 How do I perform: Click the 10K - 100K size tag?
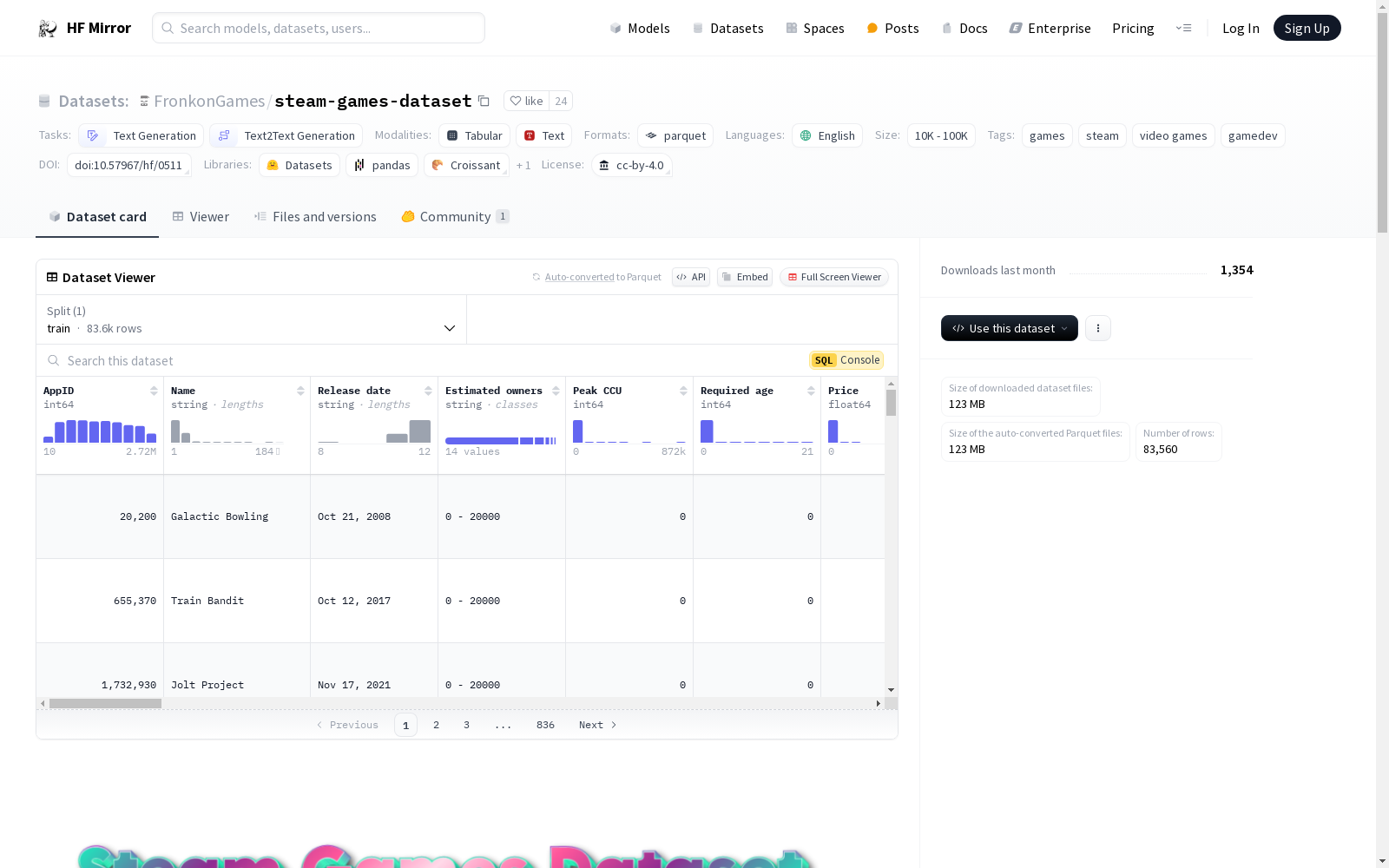(941, 135)
